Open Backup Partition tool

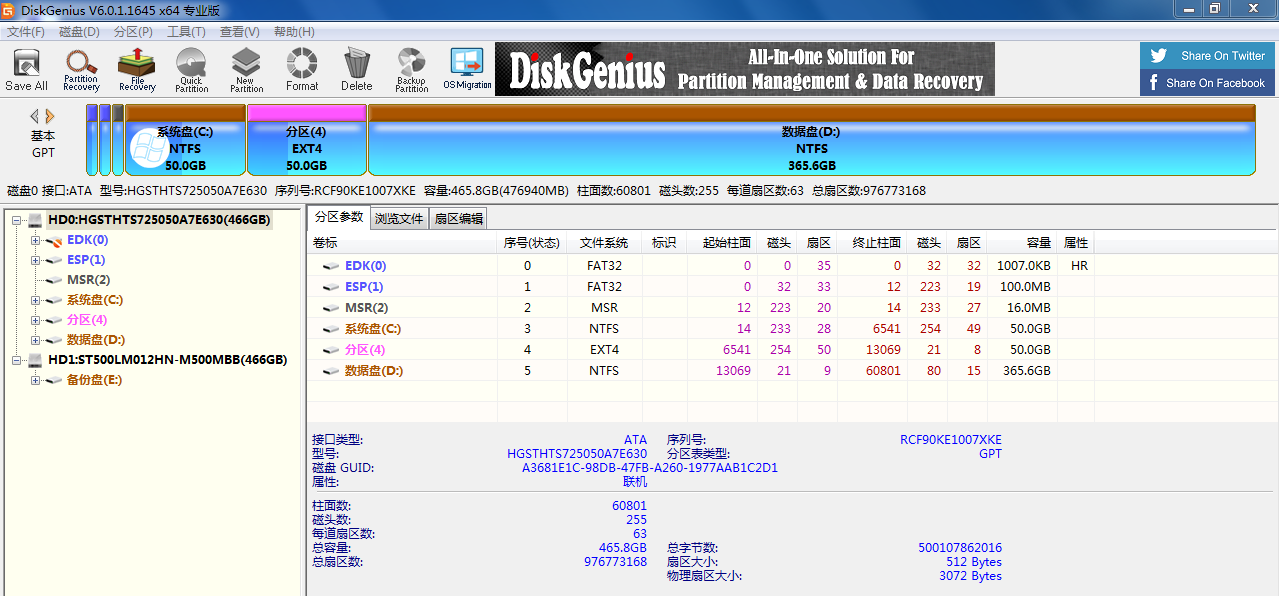coord(411,70)
